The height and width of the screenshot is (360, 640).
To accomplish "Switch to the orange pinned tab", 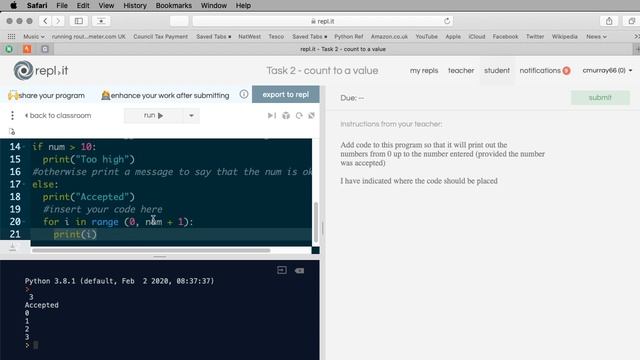I will pyautogui.click(x=27, y=49).
